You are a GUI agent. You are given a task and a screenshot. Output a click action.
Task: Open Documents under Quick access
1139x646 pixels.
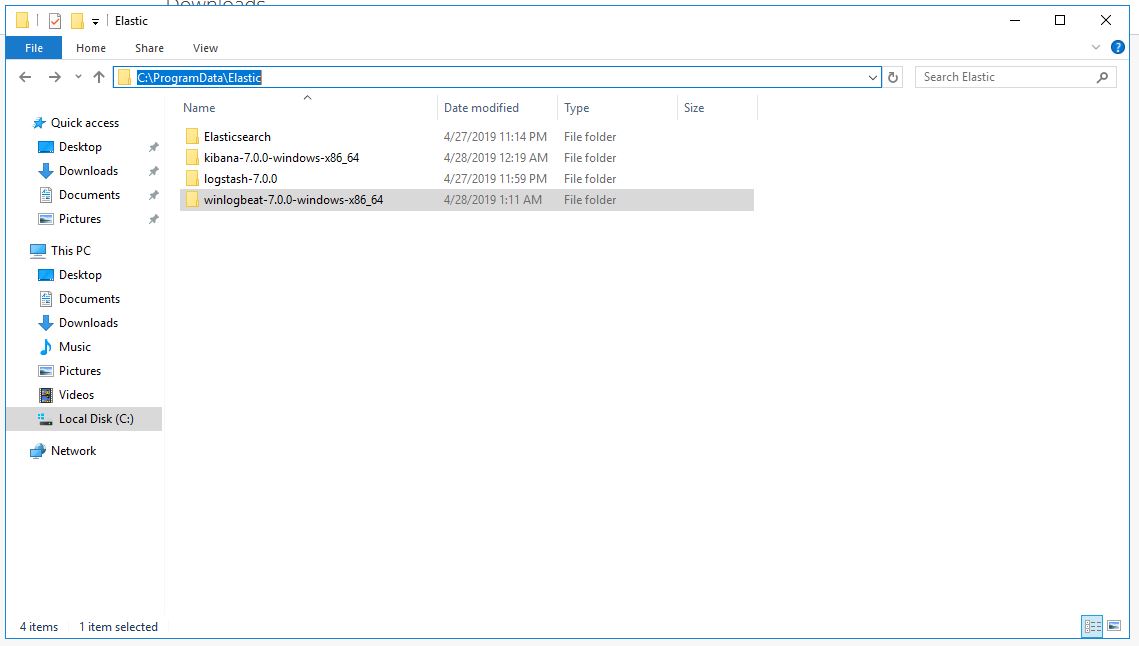(89, 195)
